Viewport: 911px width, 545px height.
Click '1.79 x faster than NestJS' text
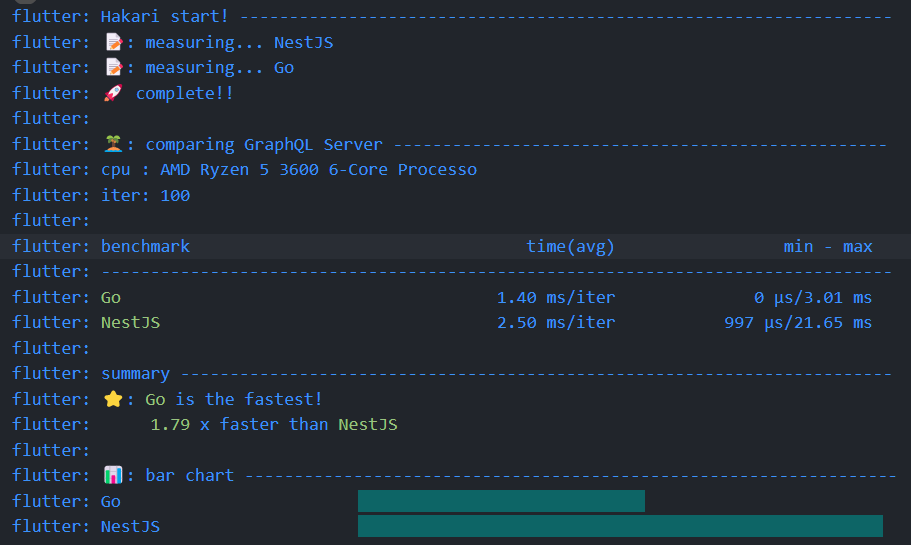[x=274, y=425]
